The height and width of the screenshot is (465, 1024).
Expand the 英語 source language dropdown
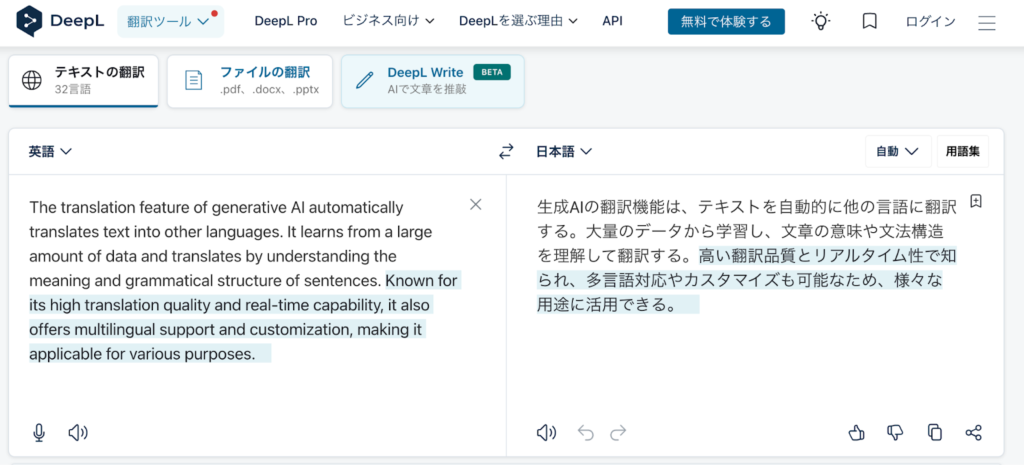click(50, 152)
